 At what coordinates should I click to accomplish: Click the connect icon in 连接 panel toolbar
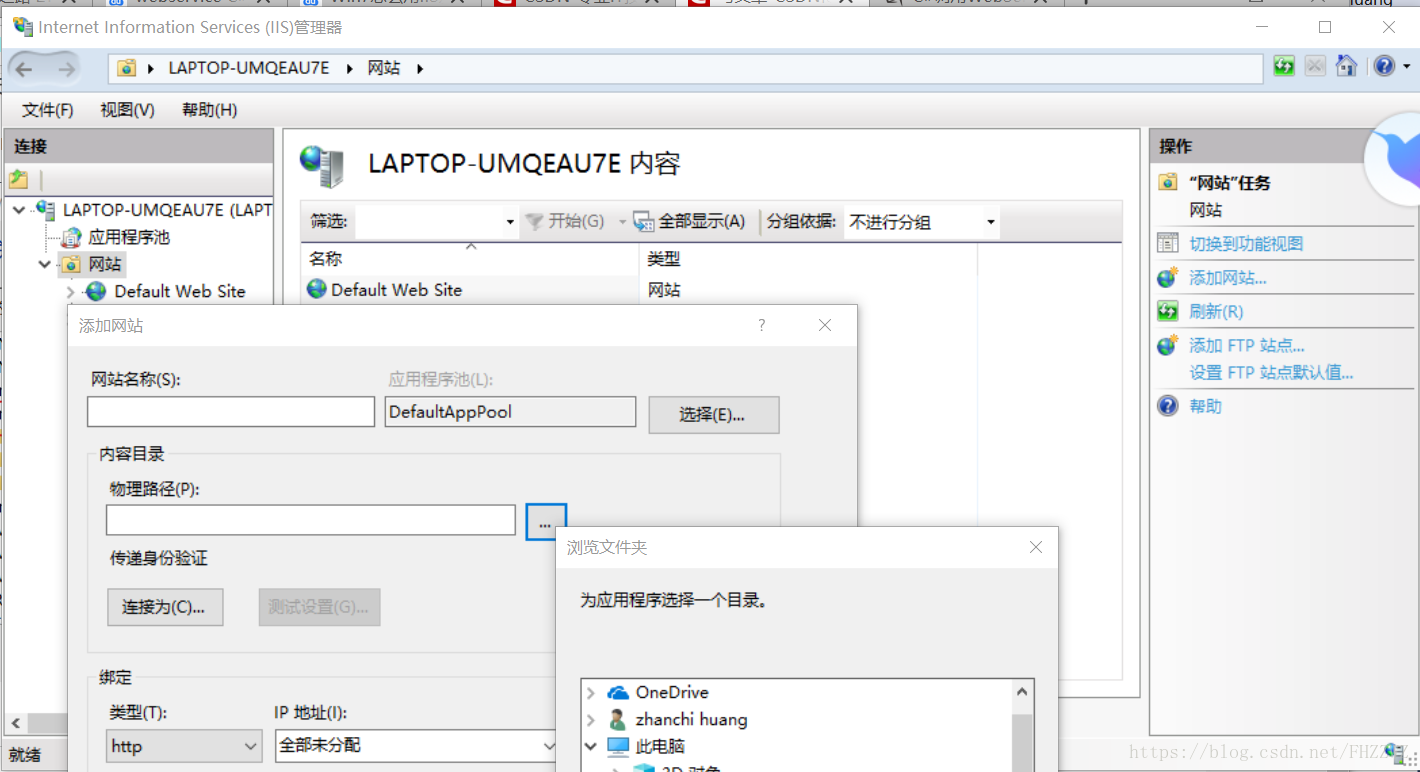(18, 180)
